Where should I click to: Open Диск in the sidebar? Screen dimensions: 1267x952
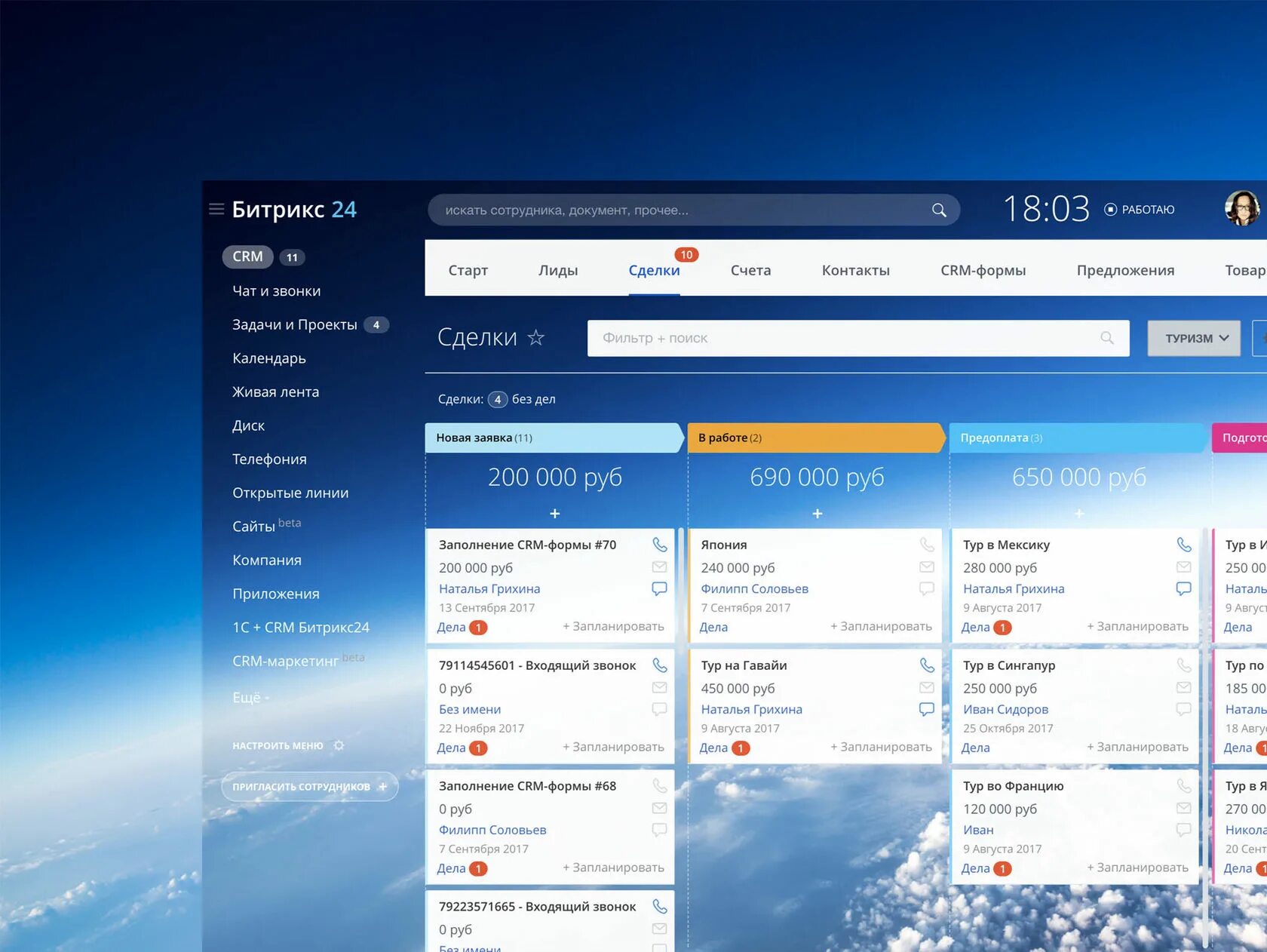tap(248, 425)
